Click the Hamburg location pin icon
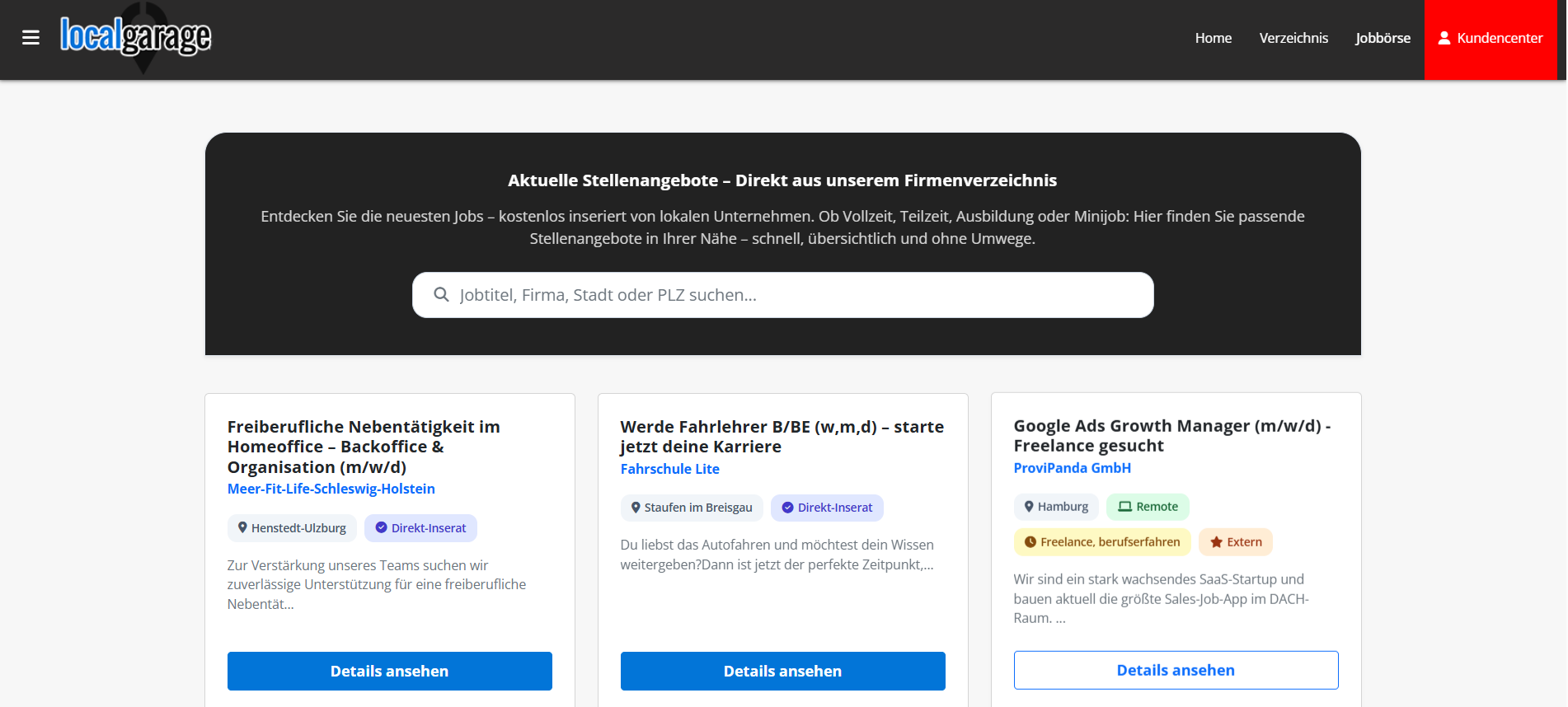 coord(1028,507)
